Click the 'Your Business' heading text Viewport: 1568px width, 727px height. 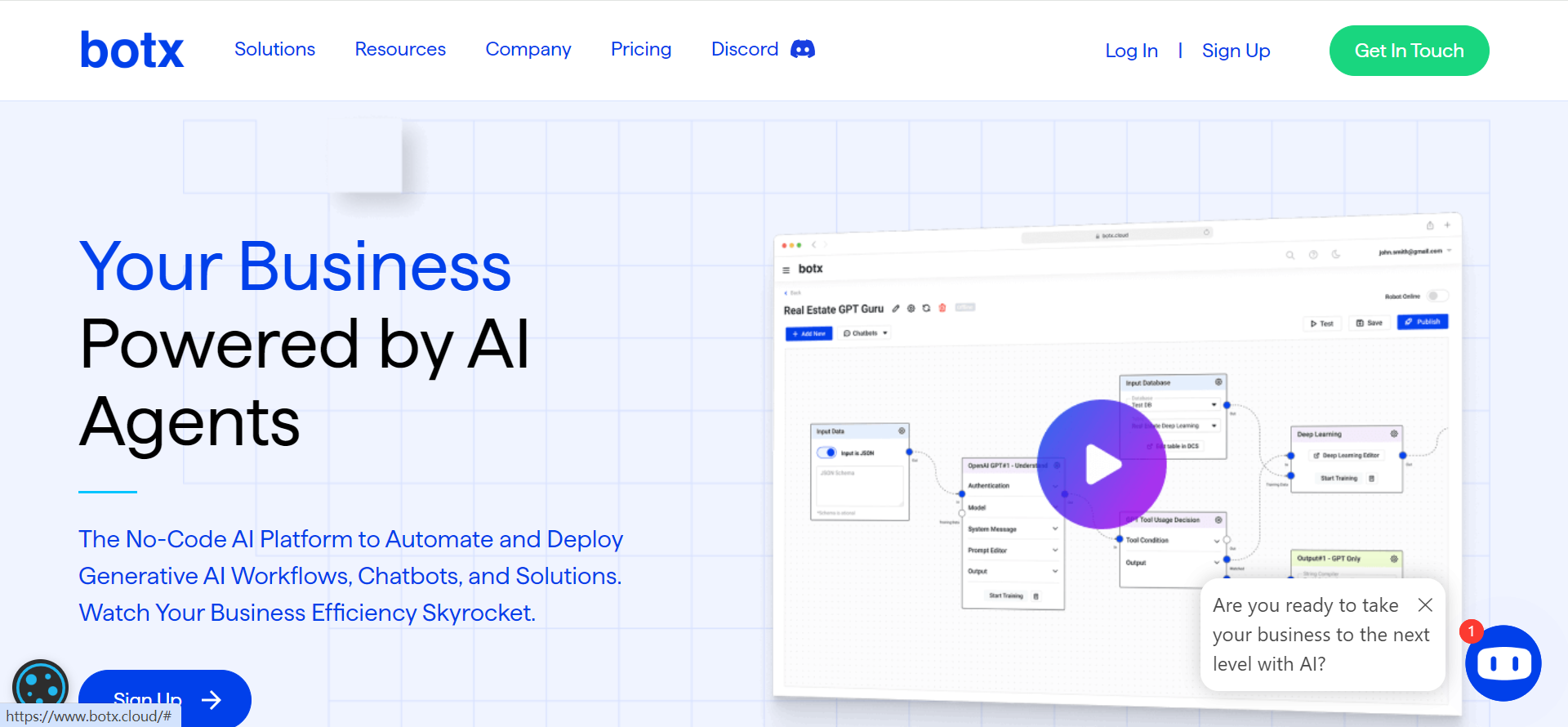tap(295, 266)
